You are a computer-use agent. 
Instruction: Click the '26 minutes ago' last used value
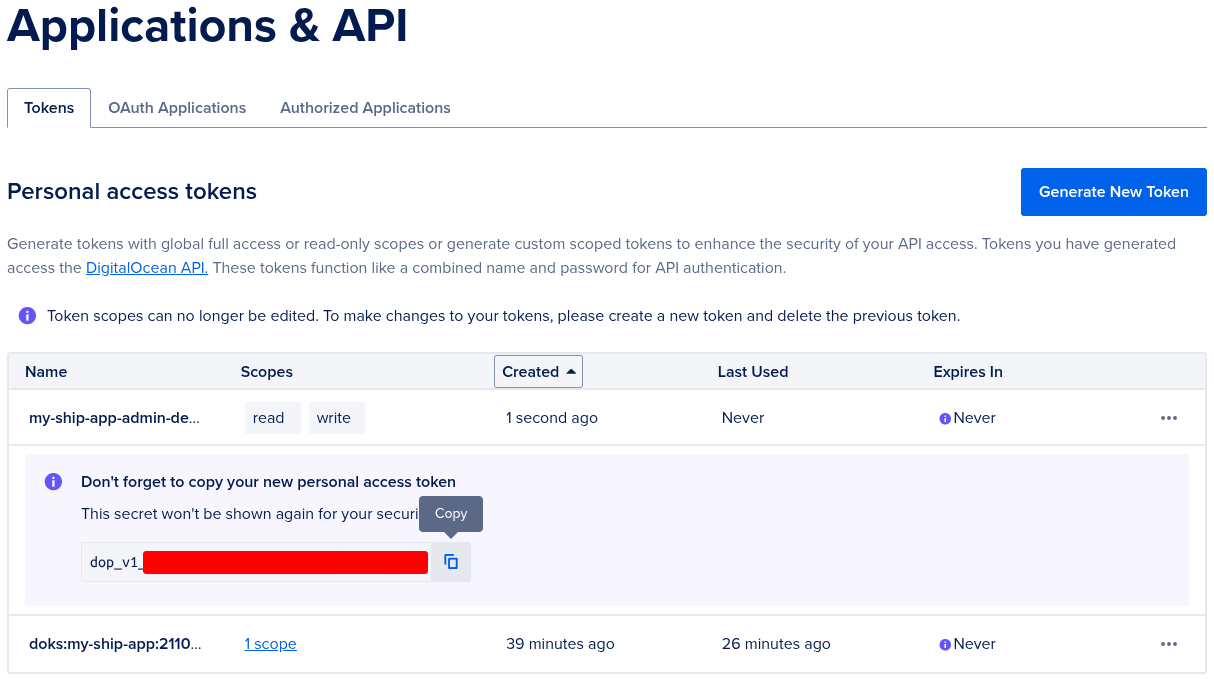click(776, 644)
